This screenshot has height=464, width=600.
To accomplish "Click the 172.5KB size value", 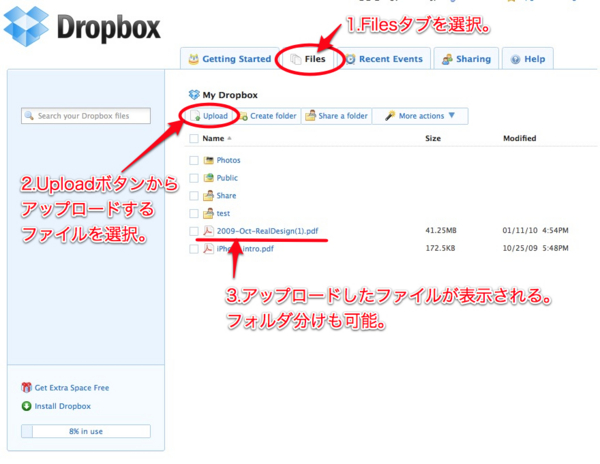I will pyautogui.click(x=440, y=248).
